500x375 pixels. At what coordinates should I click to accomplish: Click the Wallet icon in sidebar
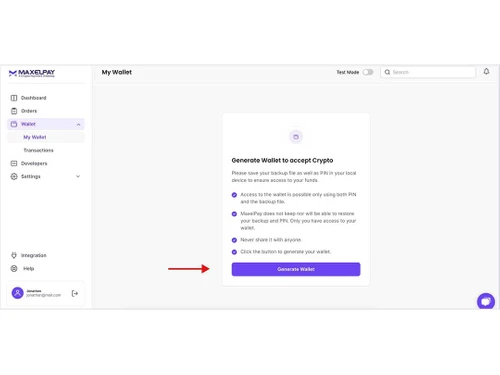pyautogui.click(x=14, y=124)
